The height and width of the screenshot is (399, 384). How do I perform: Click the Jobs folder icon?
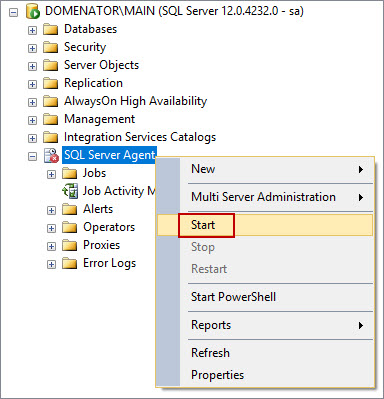tap(70, 174)
